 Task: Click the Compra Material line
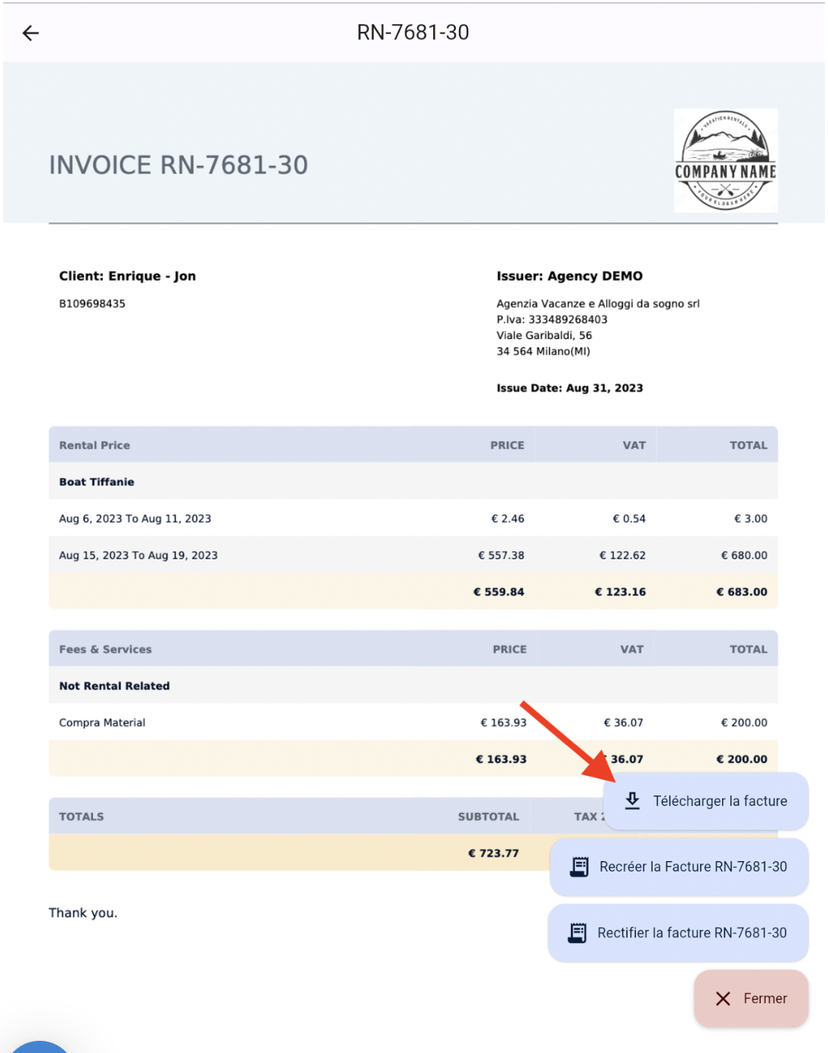102,723
